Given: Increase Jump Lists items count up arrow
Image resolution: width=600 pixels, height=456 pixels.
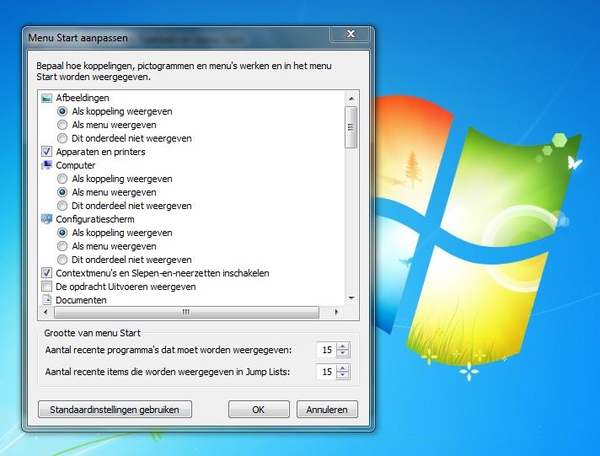Looking at the screenshot, I should tap(343, 368).
